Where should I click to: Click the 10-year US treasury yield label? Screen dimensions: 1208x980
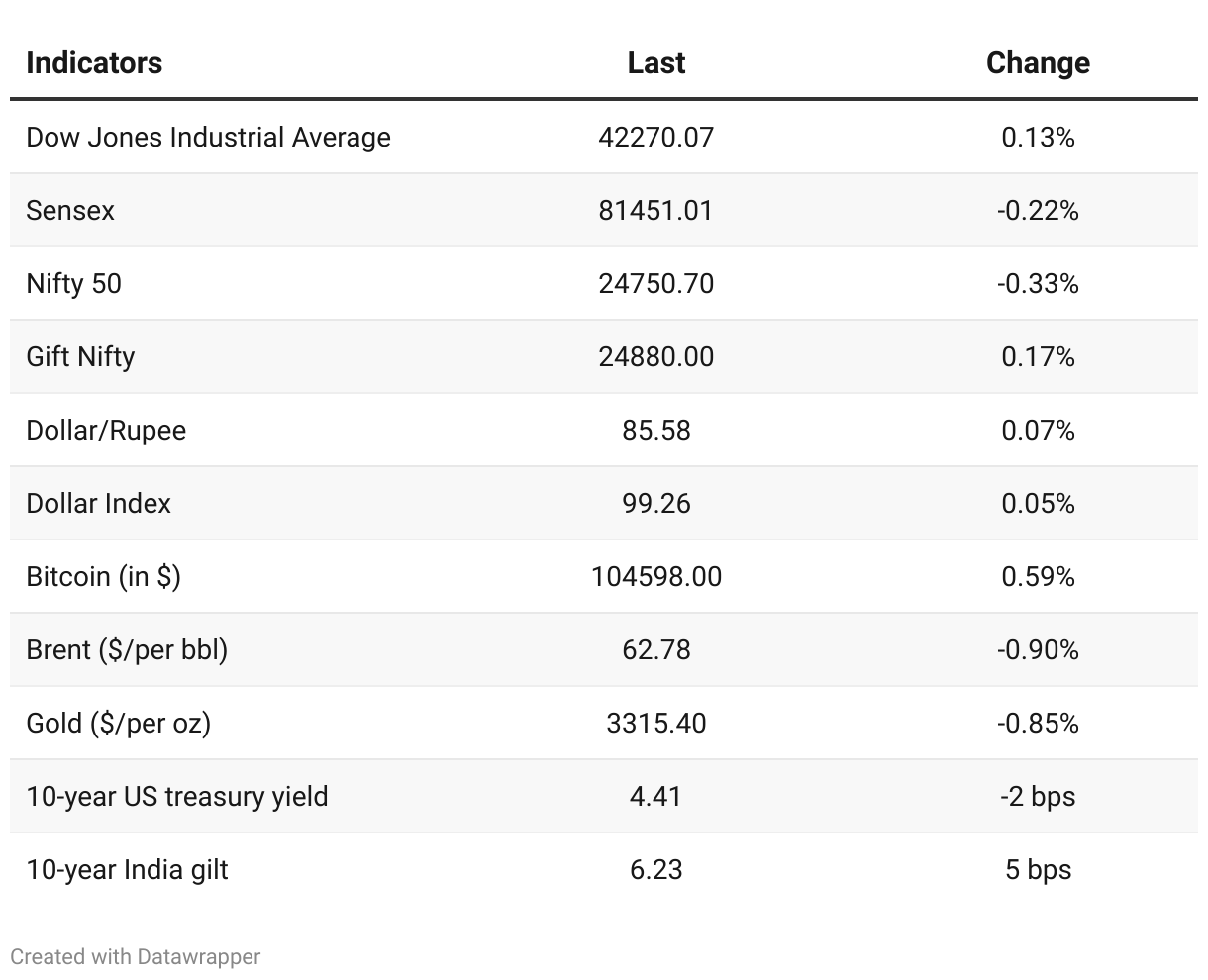[x=177, y=796]
